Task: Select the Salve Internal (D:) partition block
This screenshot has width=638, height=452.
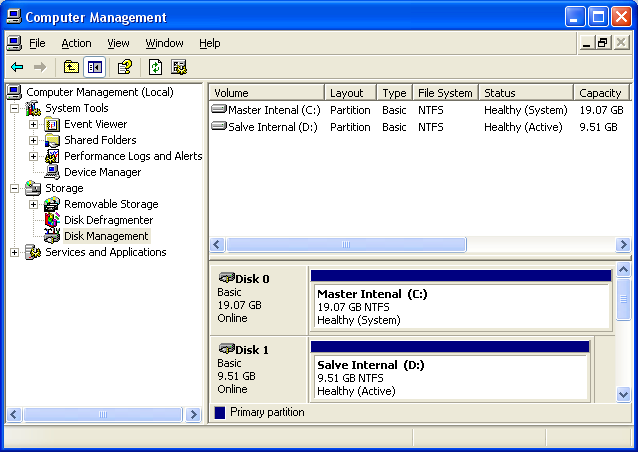Action: coord(450,371)
